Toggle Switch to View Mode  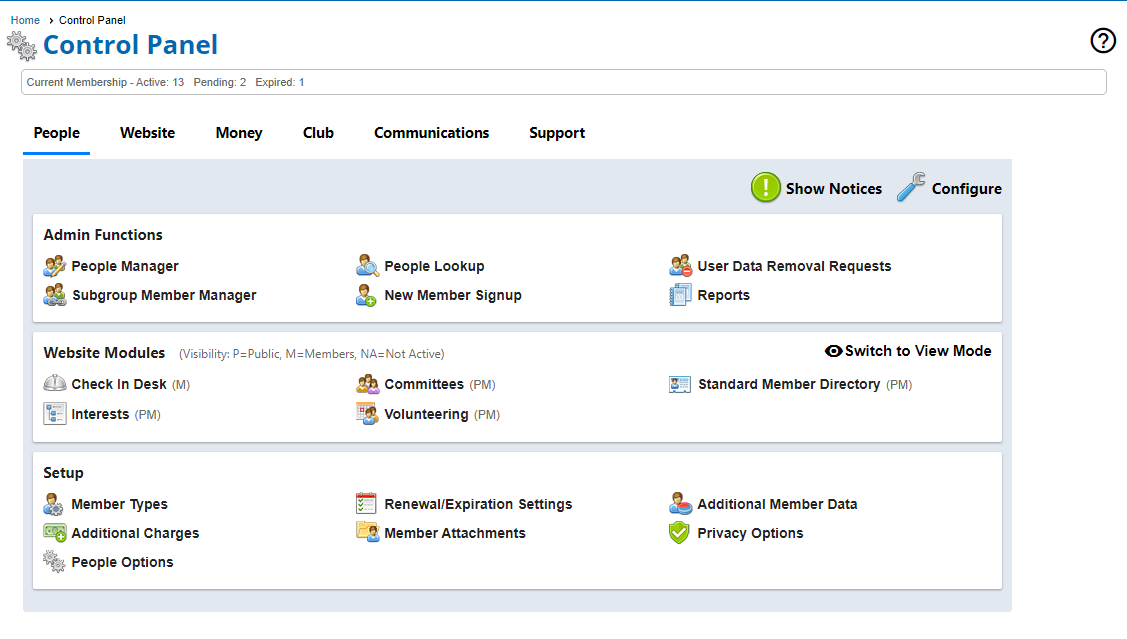point(908,351)
